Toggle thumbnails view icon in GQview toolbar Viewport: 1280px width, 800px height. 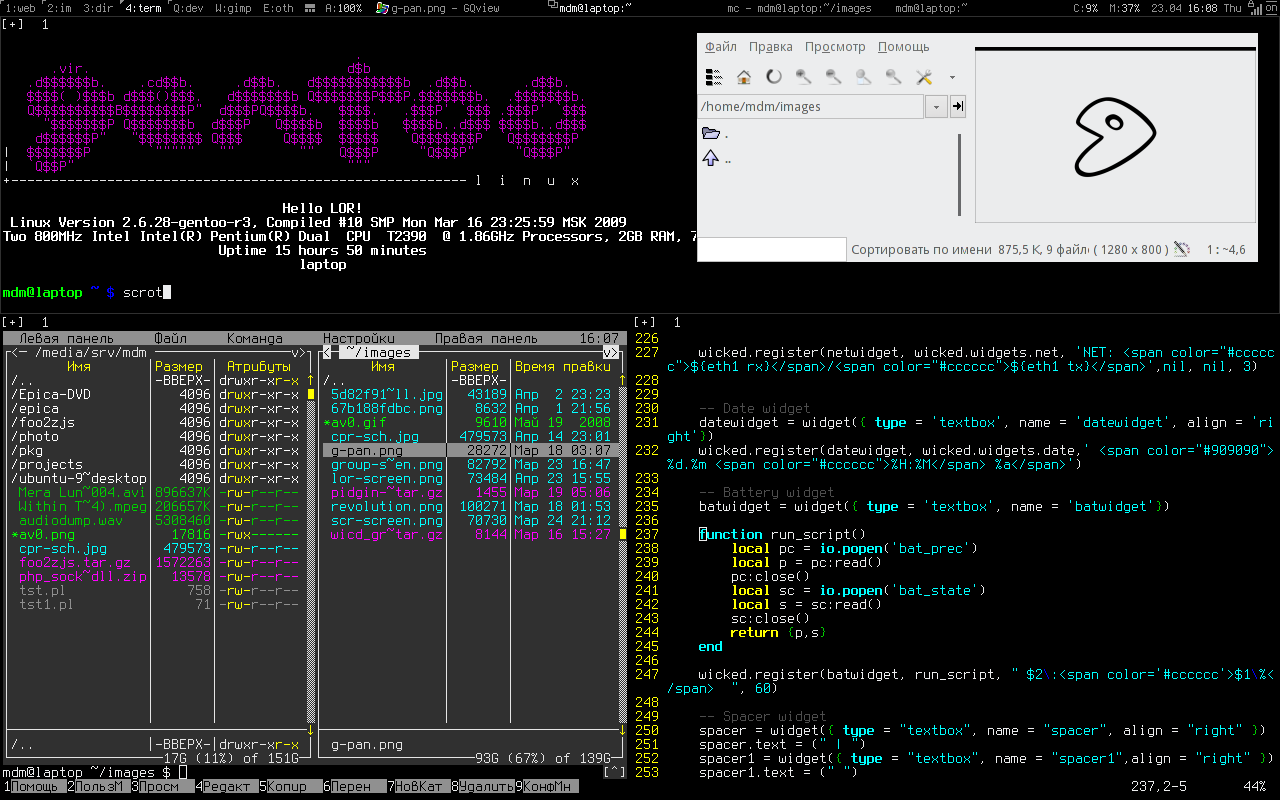pos(714,76)
